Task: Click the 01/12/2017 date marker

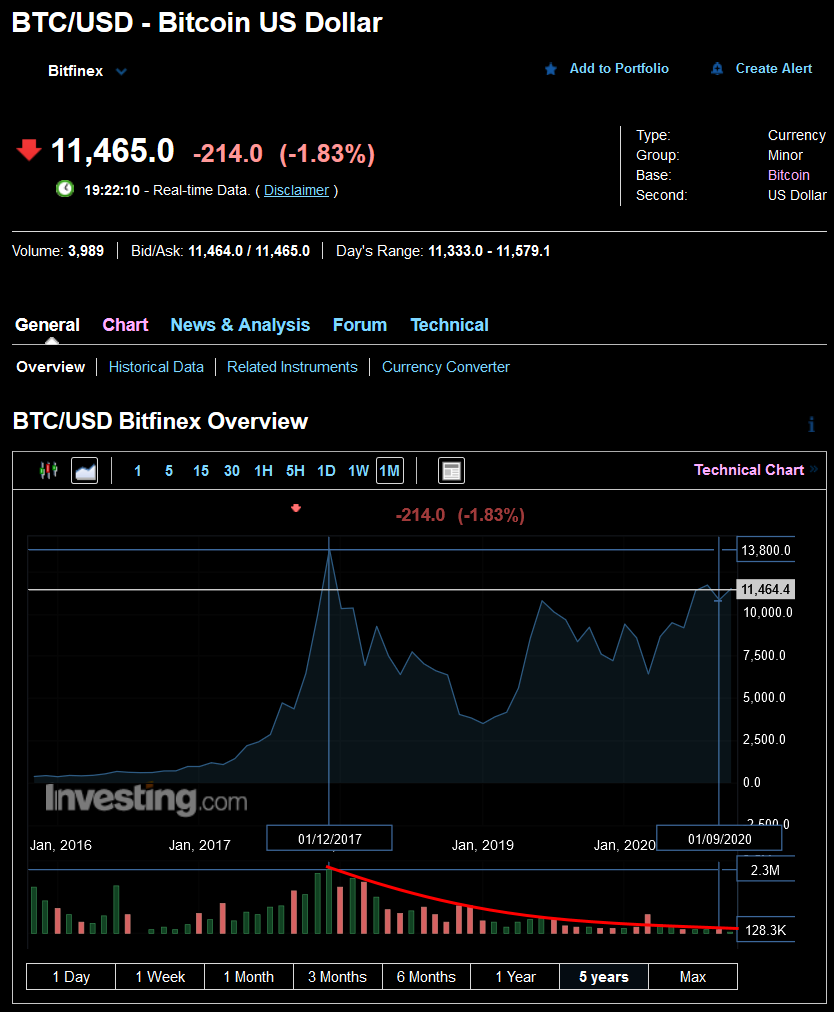Action: click(329, 838)
